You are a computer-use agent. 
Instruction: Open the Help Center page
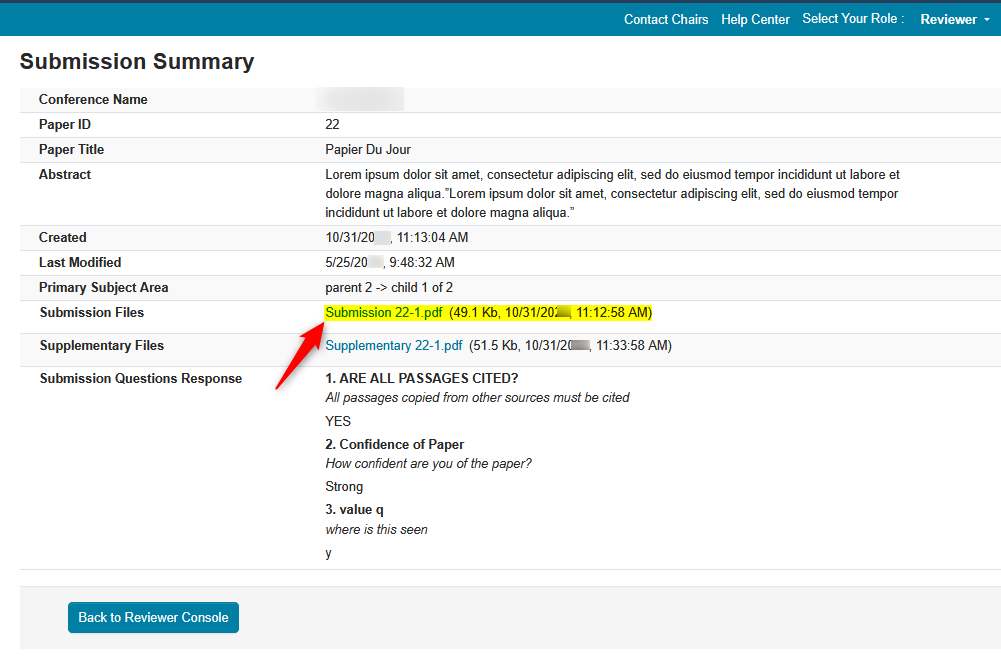pyautogui.click(x=755, y=19)
